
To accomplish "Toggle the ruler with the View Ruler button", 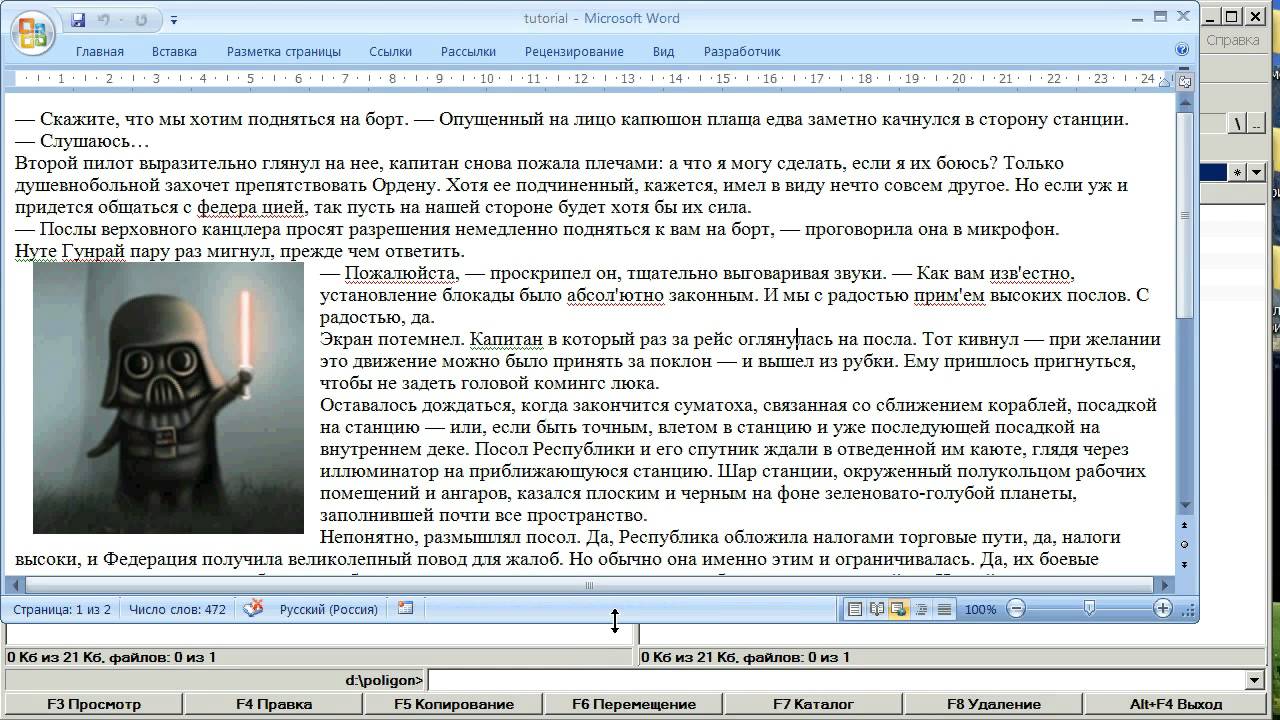I will pyautogui.click(x=1186, y=81).
